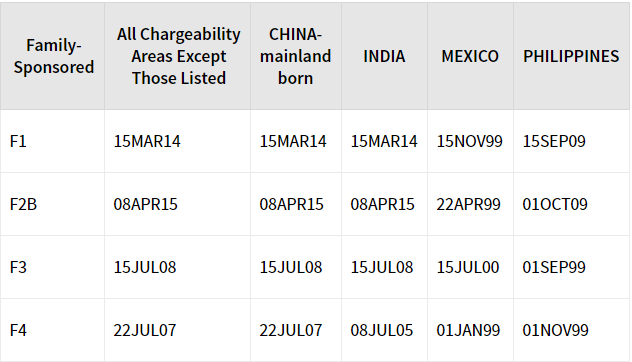Select the F4 row label
This screenshot has width=632, height=362.
pyautogui.click(x=18, y=330)
